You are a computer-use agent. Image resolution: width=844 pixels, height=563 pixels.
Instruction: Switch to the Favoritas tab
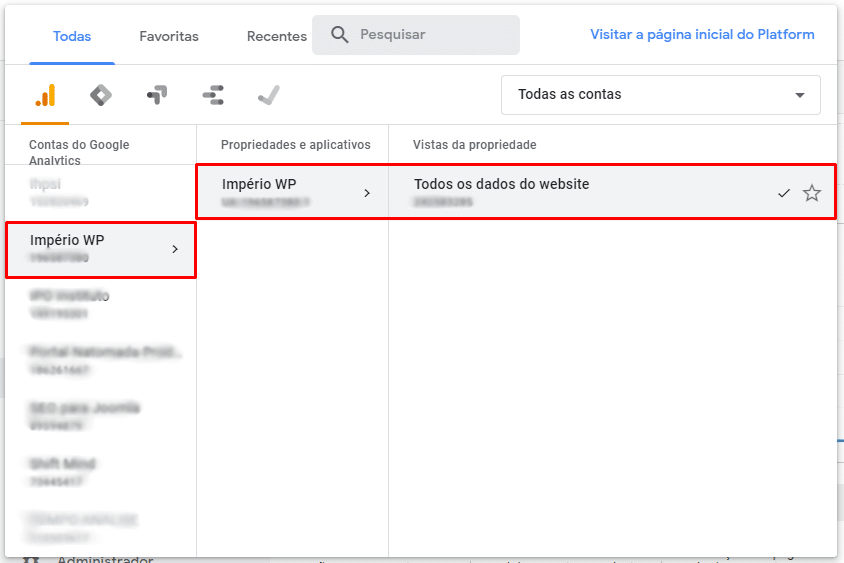(168, 36)
